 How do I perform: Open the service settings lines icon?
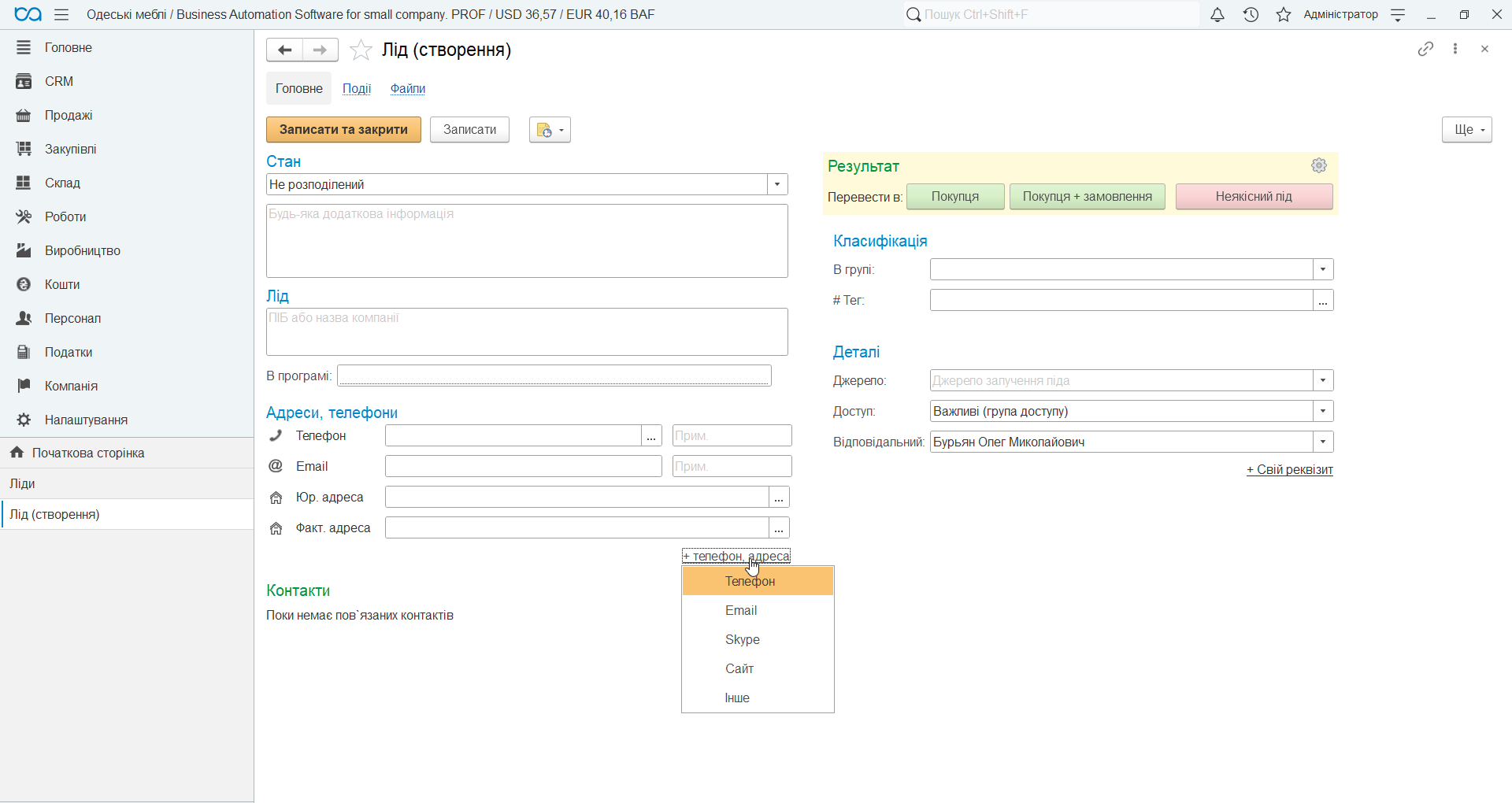pyautogui.click(x=1399, y=14)
